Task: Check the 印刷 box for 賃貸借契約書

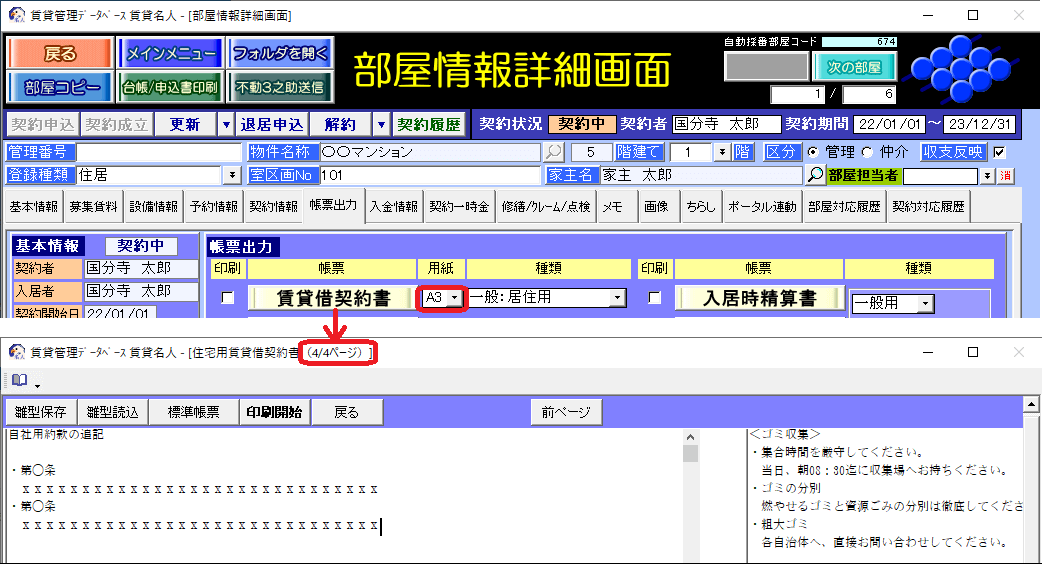Action: tap(228, 298)
